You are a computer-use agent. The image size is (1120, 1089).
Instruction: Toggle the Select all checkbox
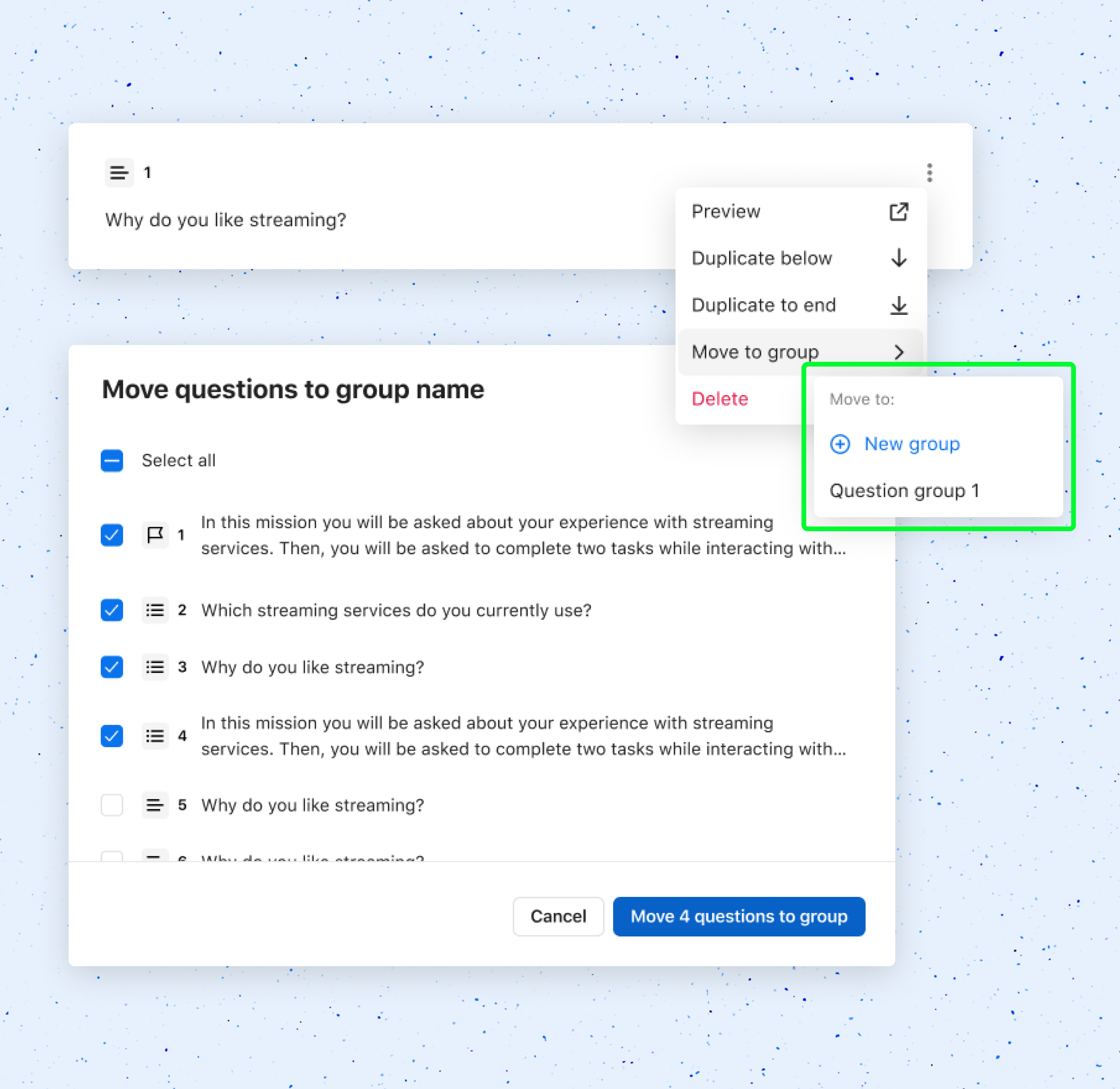pos(112,461)
